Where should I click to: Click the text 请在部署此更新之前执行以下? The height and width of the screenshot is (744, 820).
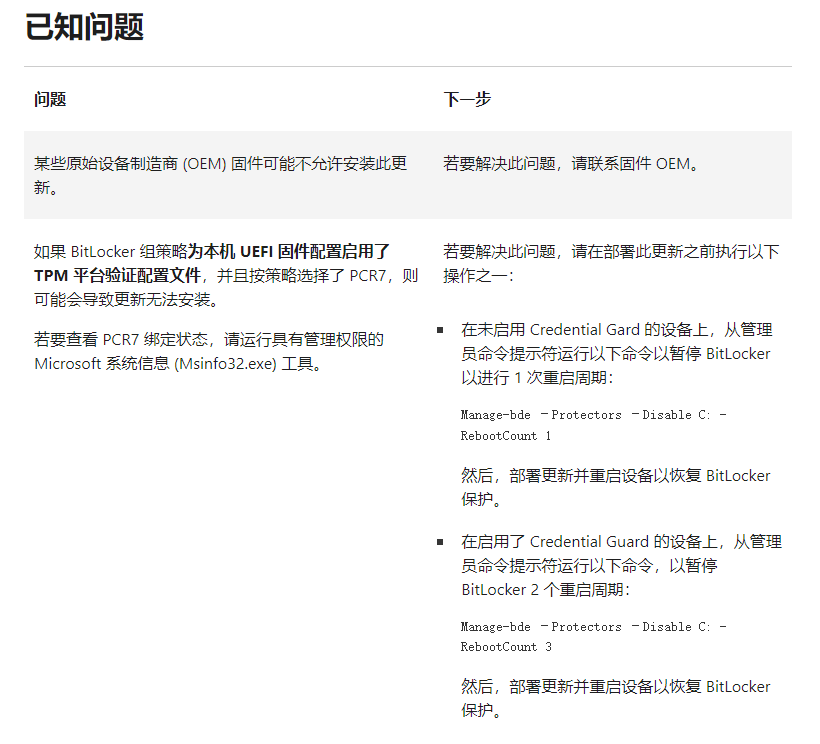click(x=675, y=251)
